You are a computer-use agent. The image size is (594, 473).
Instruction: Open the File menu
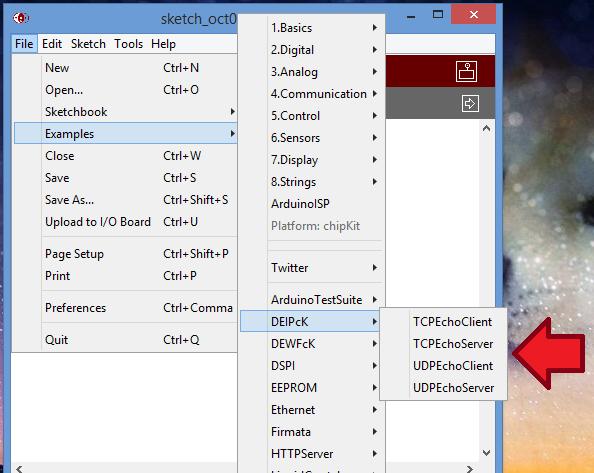point(24,44)
